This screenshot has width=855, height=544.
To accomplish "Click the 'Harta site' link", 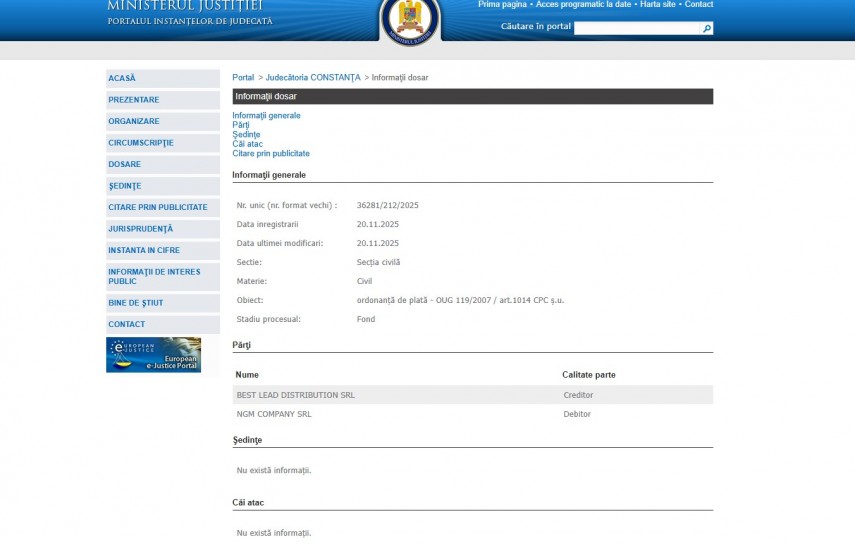I will click(657, 5).
